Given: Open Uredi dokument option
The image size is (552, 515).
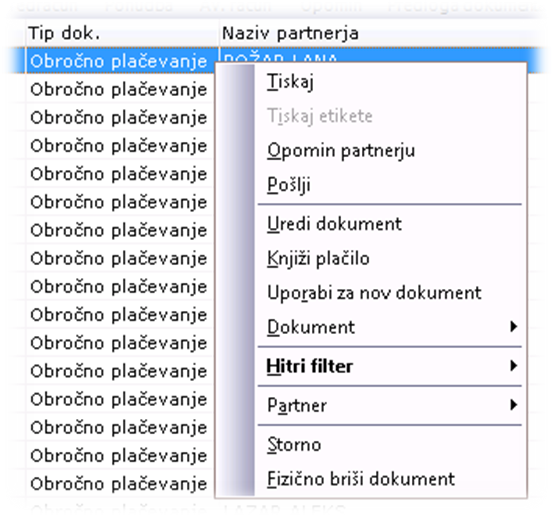Looking at the screenshot, I should pyautogui.click(x=334, y=224).
